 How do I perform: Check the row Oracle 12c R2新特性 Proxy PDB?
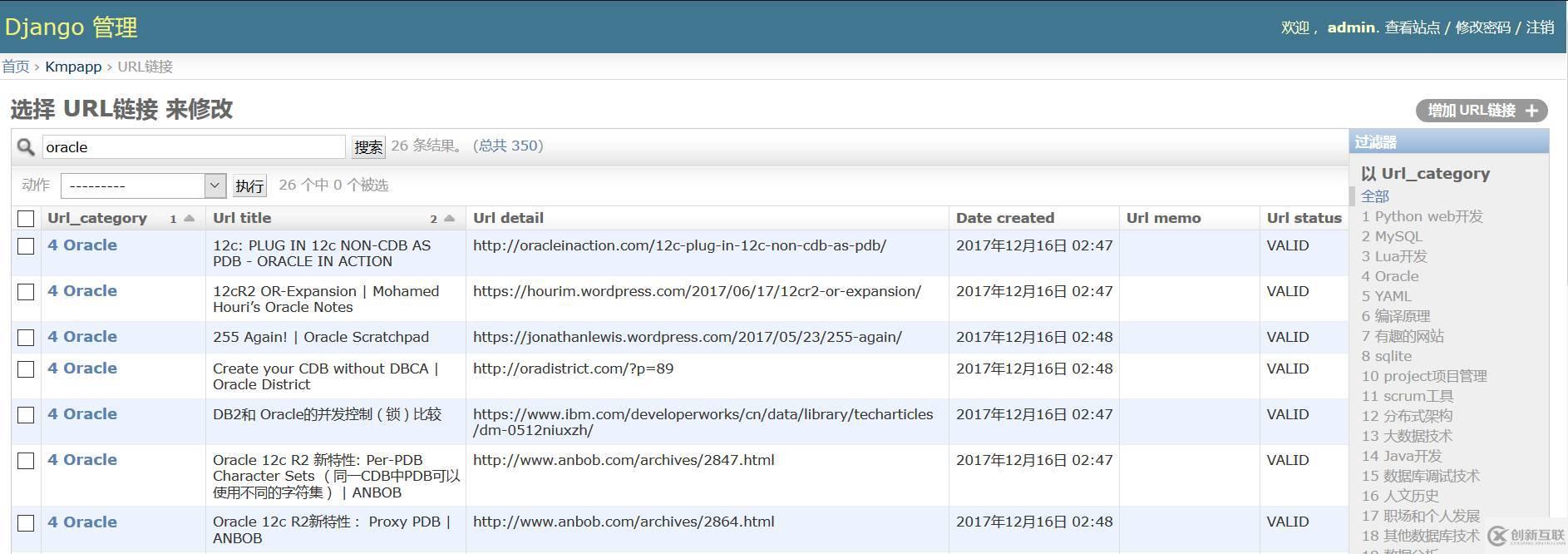pyautogui.click(x=26, y=523)
